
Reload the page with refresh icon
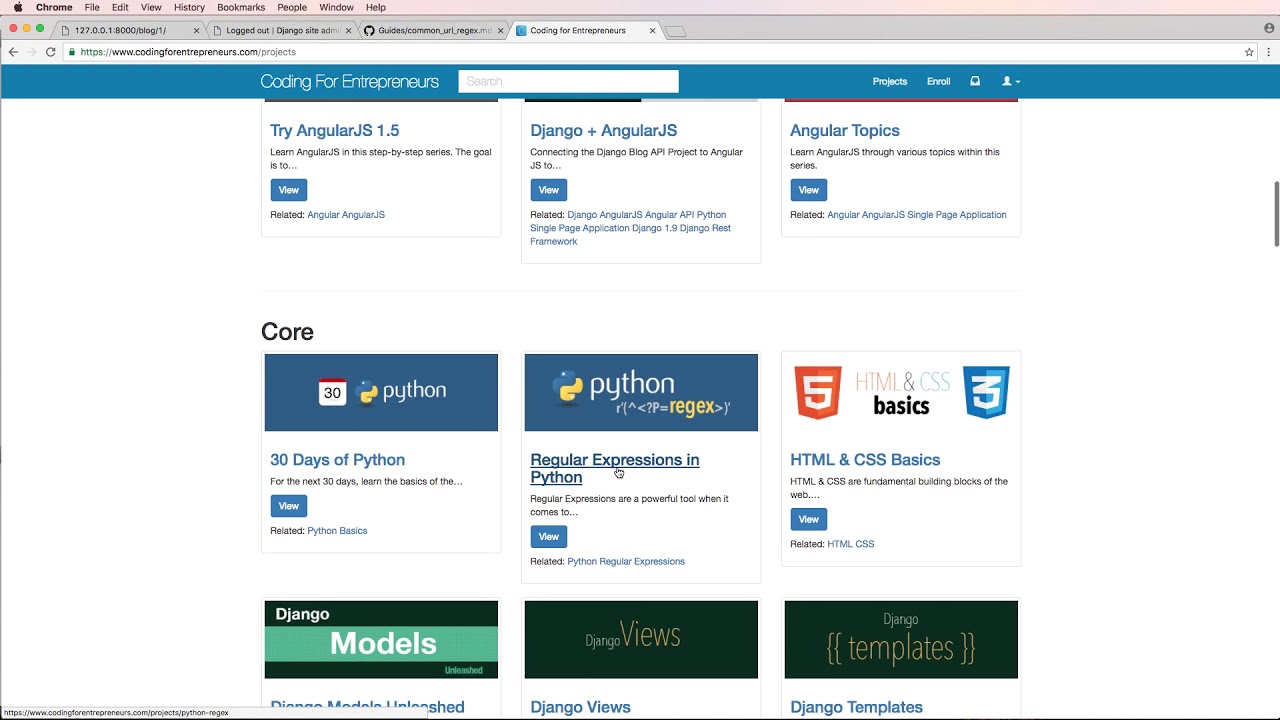tap(50, 52)
